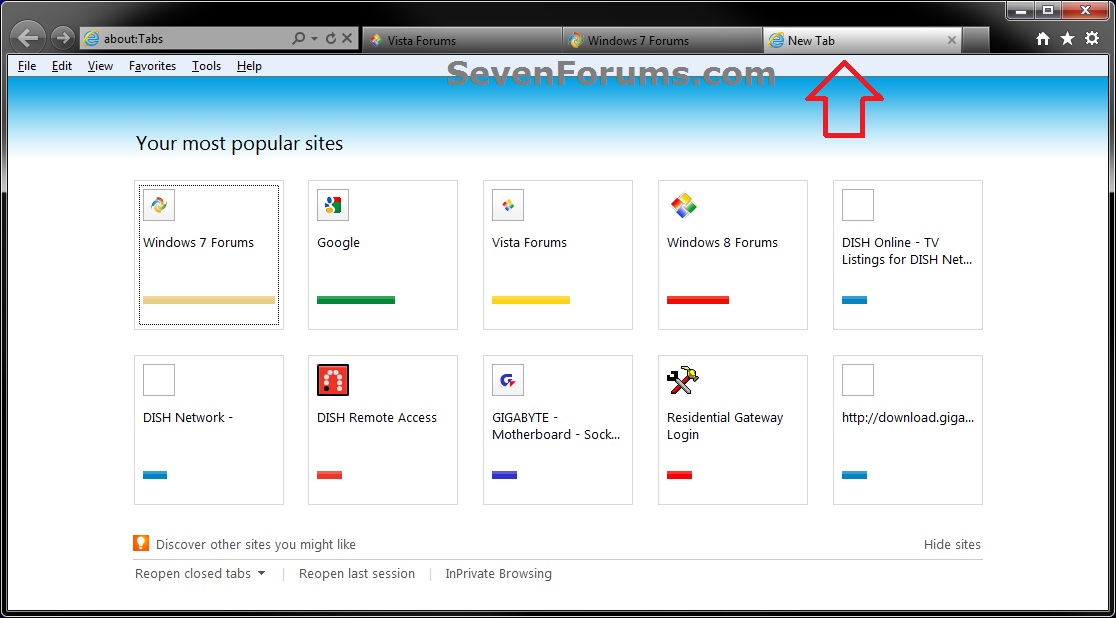Open GIGABYTE - Motherboard tile title
This screenshot has height=618, width=1116.
point(556,426)
